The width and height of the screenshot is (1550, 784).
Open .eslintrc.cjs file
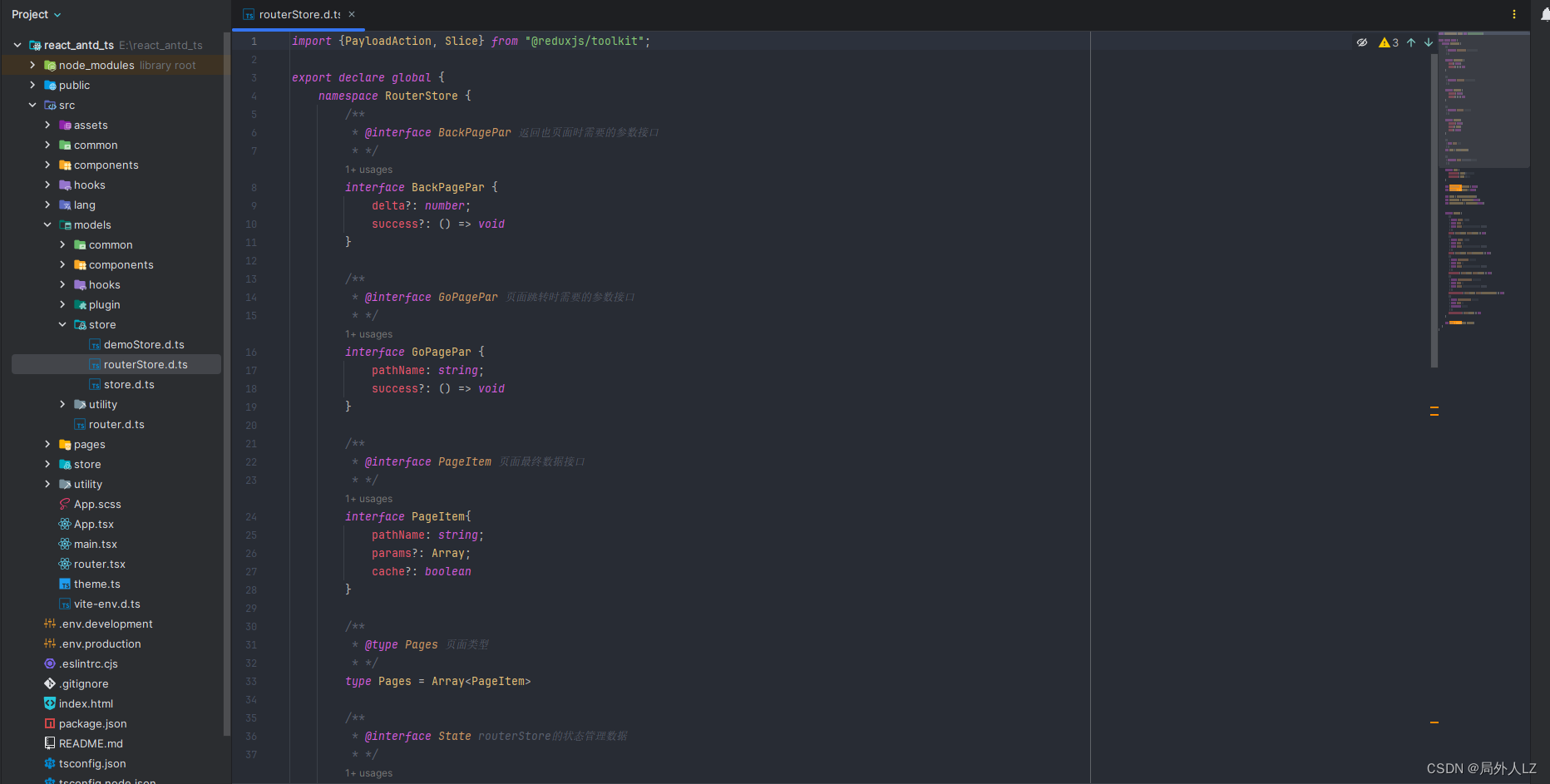click(88, 663)
